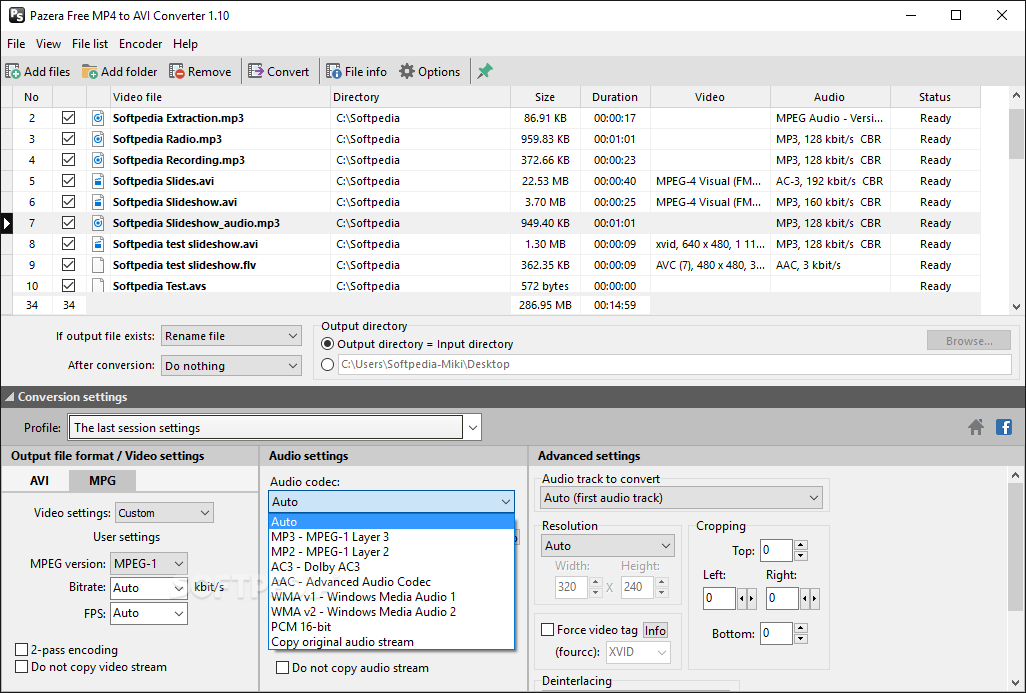Click the Pazera app icon in title bar
This screenshot has height=693, width=1026.
tap(16, 15)
